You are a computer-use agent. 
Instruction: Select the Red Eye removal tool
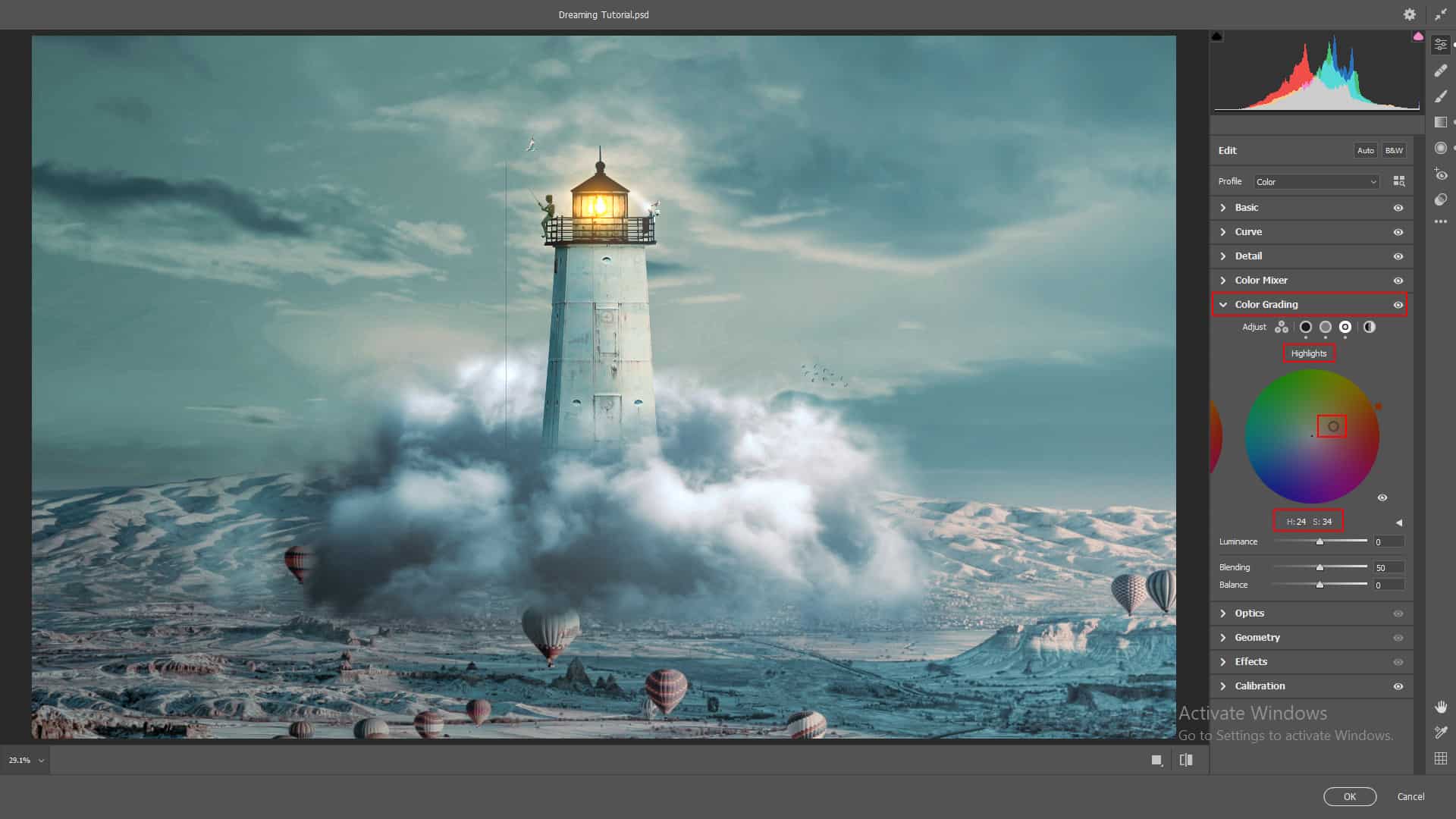coord(1441,174)
